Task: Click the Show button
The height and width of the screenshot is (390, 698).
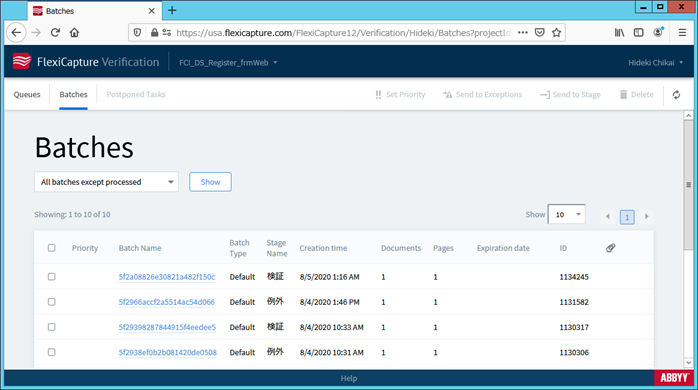Action: (x=210, y=182)
